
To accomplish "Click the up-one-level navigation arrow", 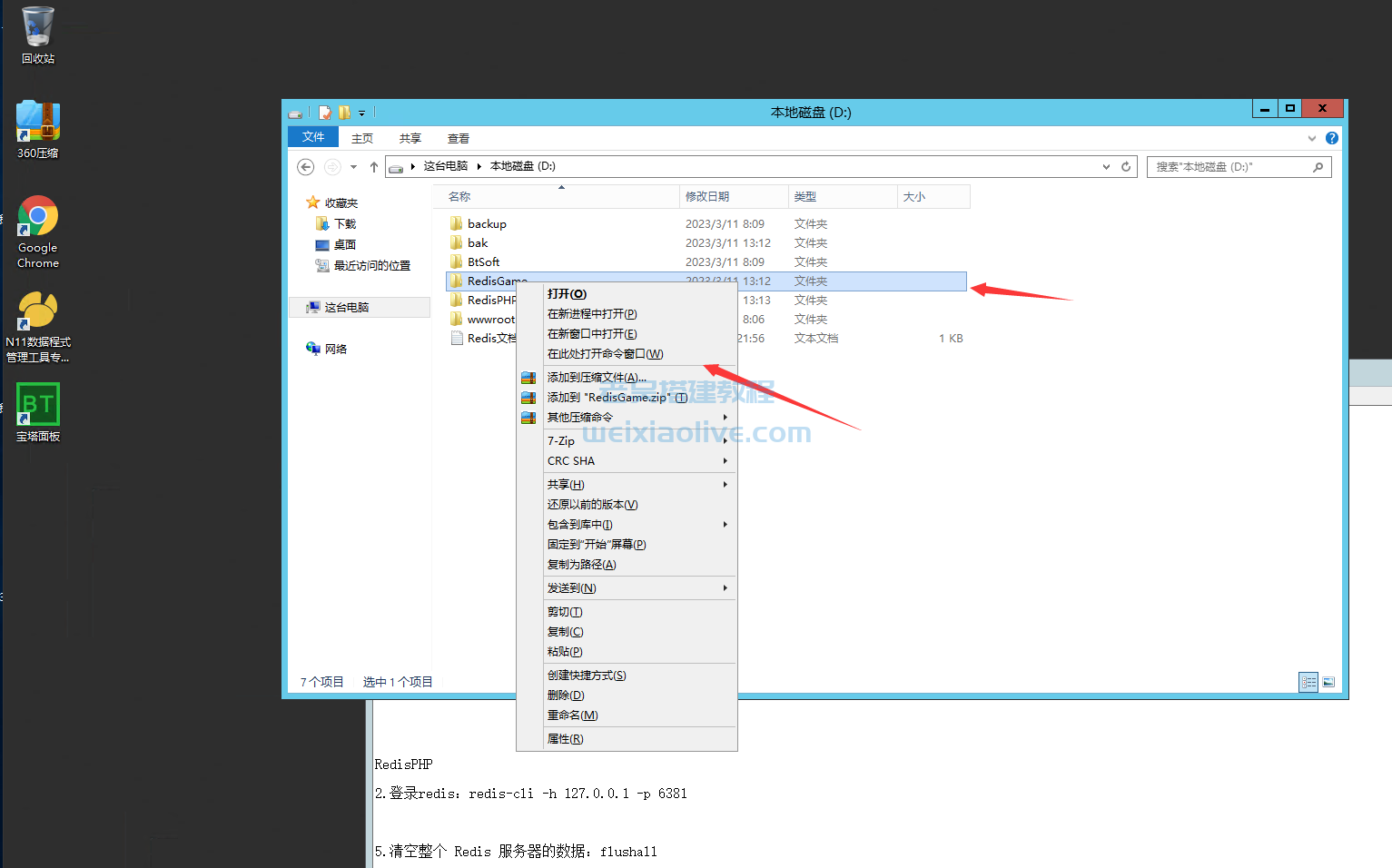I will click(x=373, y=166).
